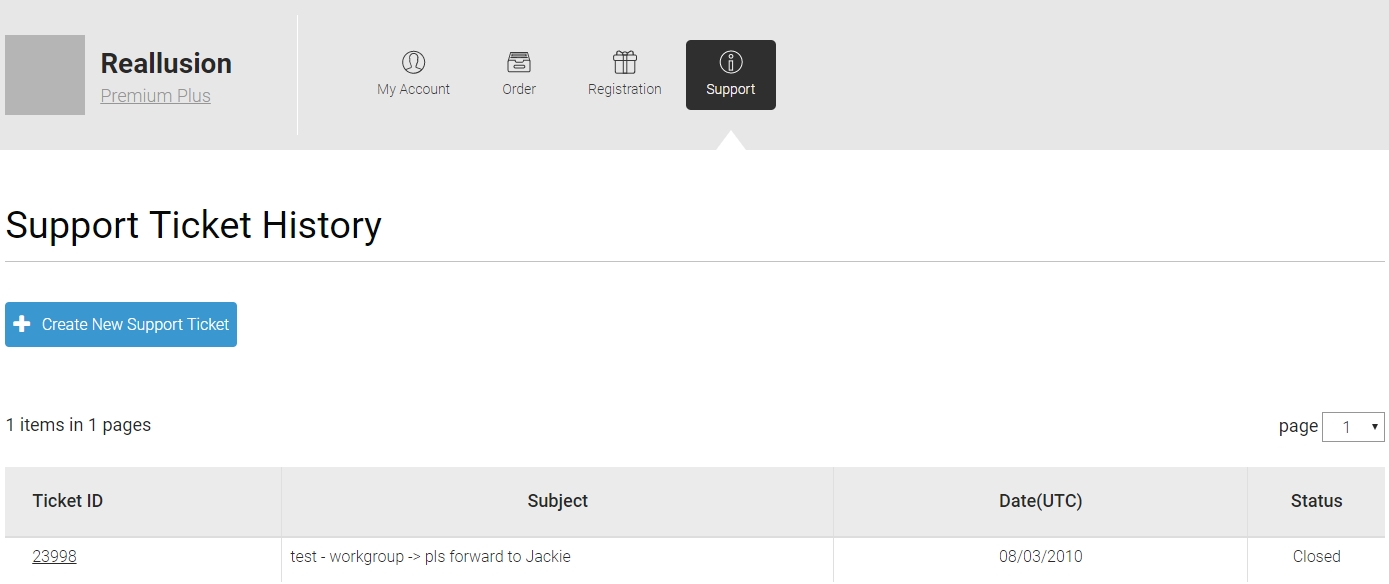Select the Support tab label
This screenshot has height=584, width=1389.
click(731, 89)
